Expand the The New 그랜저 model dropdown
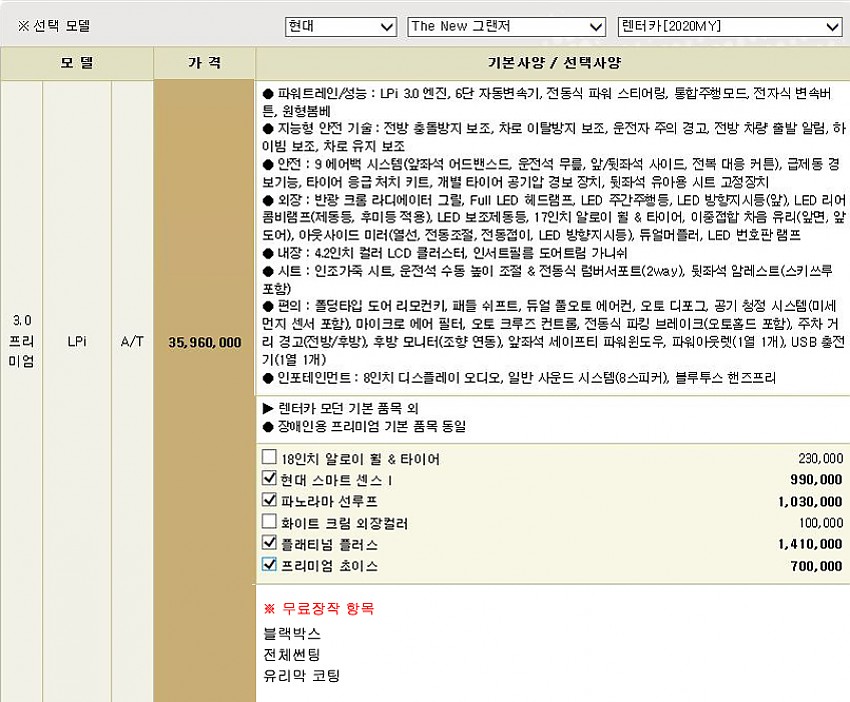This screenshot has height=702, width=850. tap(507, 27)
